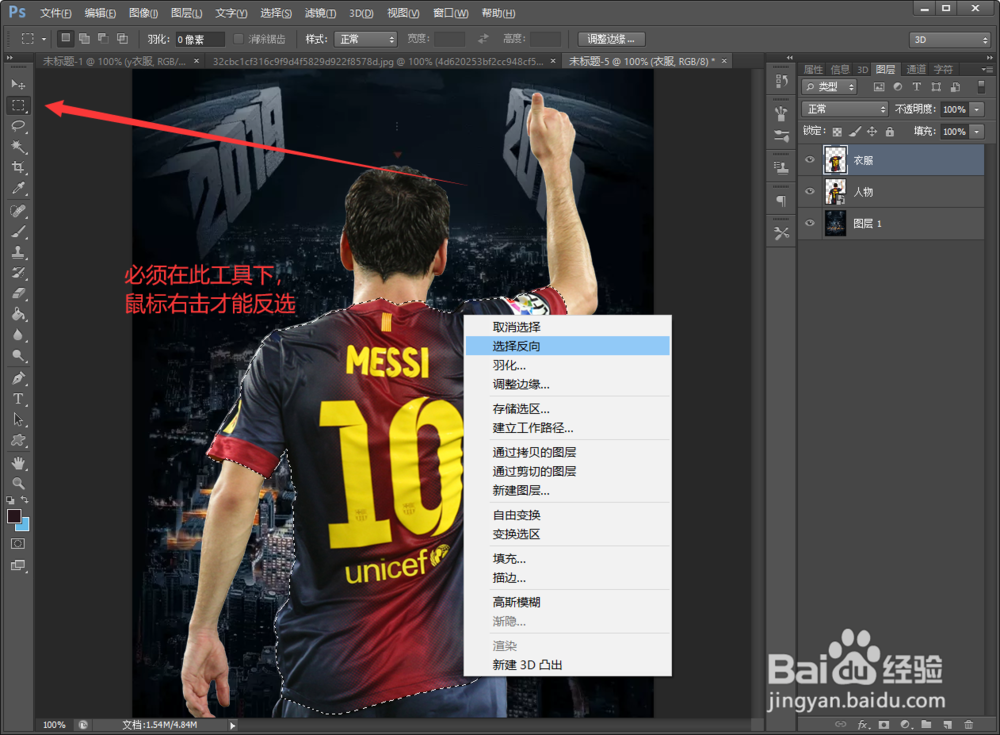1000x735 pixels.
Task: Click the 调整边缘 button
Action: (x=611, y=40)
